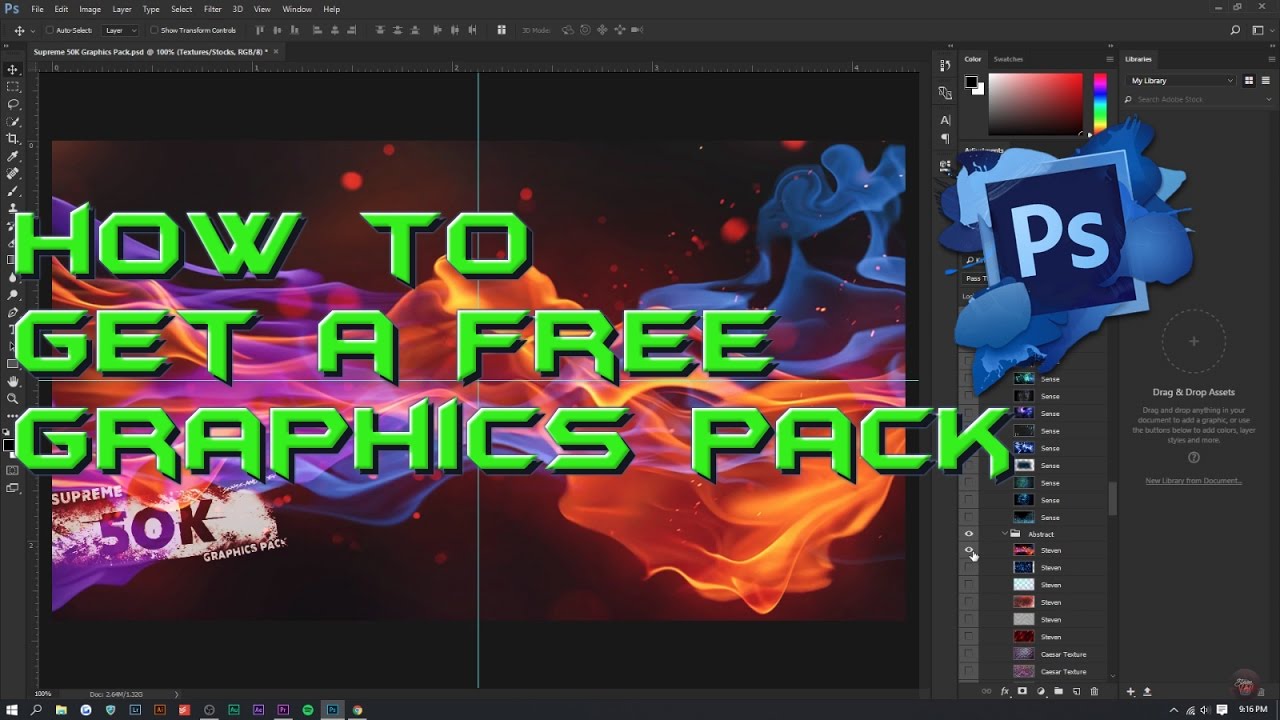
Task: Select the Rectangular Marquee tool
Action: [13, 87]
